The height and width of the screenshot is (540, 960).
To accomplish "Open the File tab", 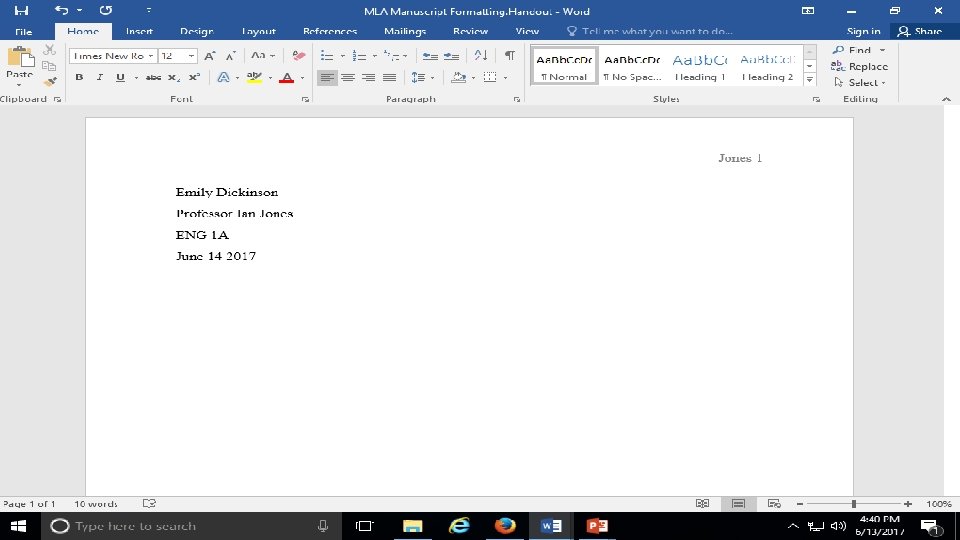I will click(x=23, y=31).
